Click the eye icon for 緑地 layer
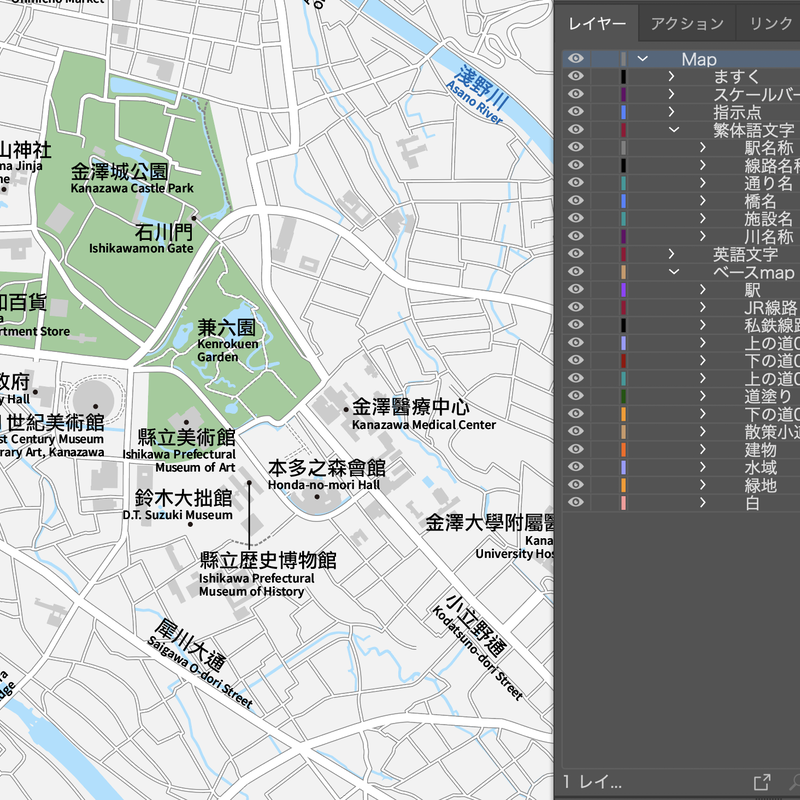The image size is (800, 800). click(575, 485)
